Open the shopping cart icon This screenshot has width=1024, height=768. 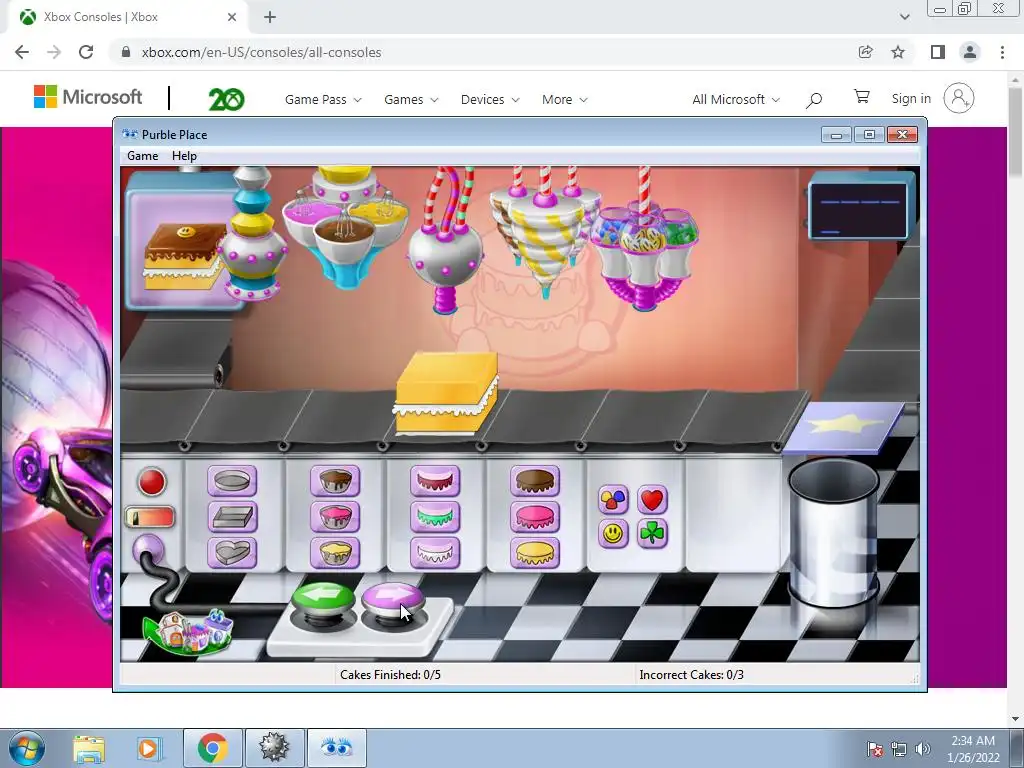point(861,97)
